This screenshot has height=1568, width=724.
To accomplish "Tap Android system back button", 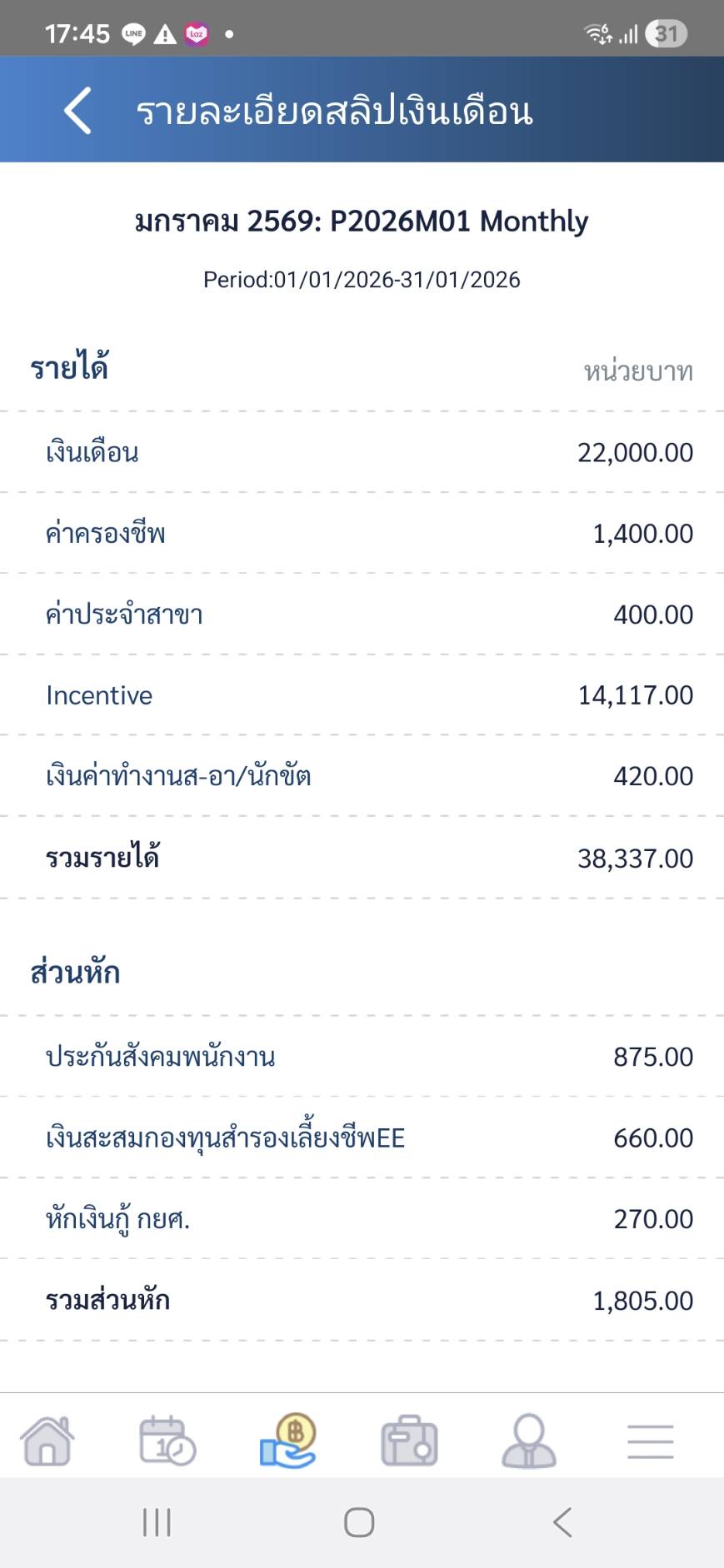I will (x=563, y=1522).
